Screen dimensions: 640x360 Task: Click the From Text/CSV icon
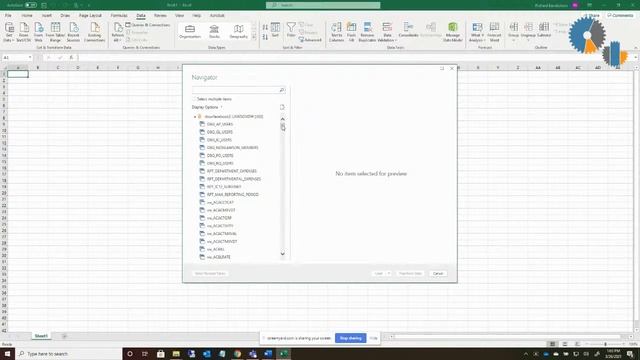tap(24, 32)
